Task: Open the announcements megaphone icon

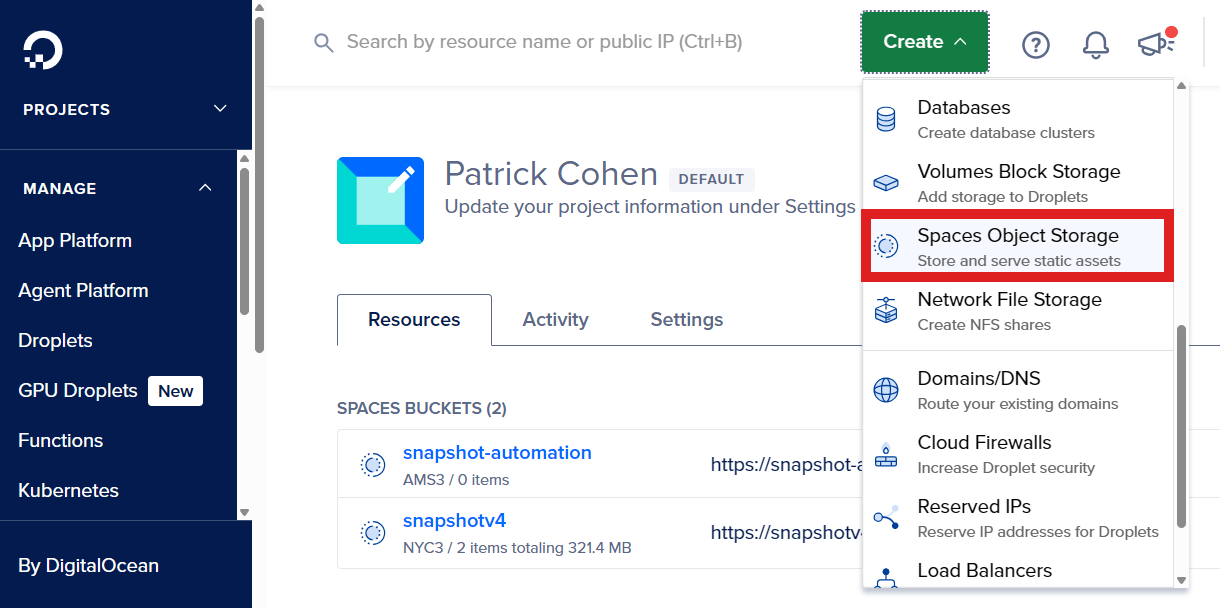Action: pyautogui.click(x=1156, y=43)
